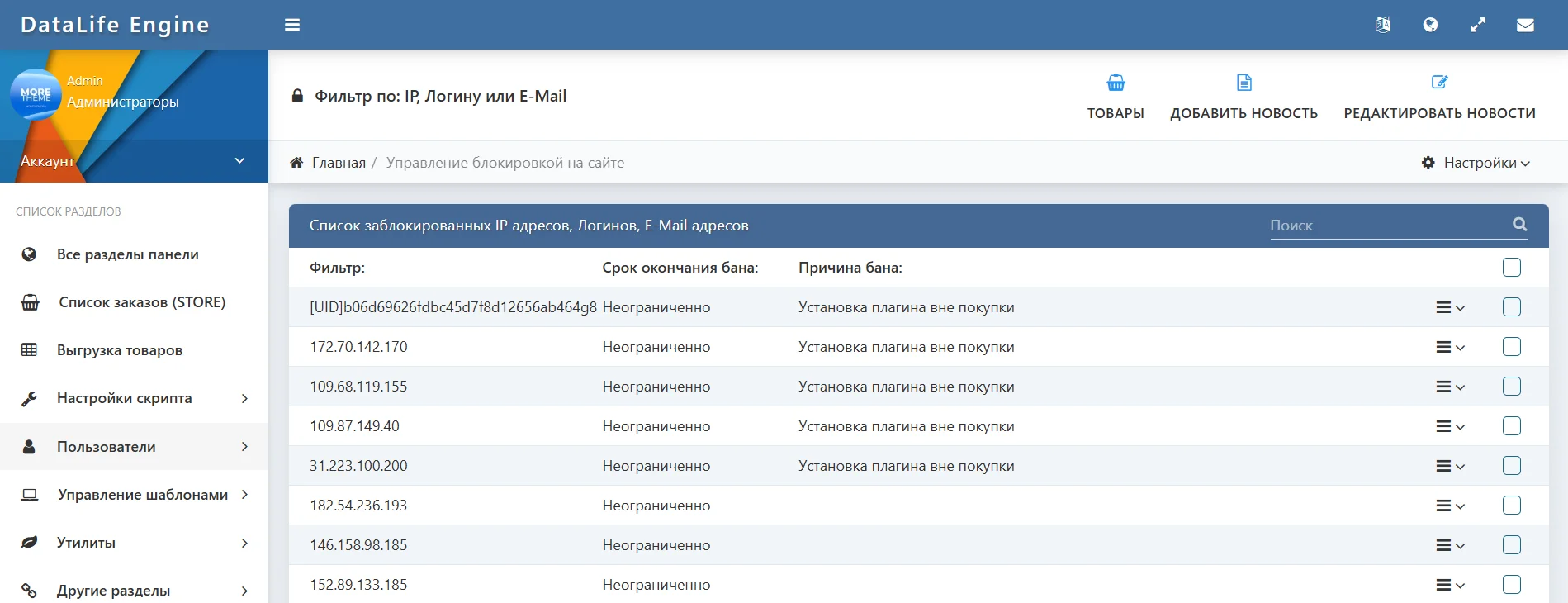Click the document icon above ДОБАВИТЬ НОВОСТЬ

point(1244,83)
